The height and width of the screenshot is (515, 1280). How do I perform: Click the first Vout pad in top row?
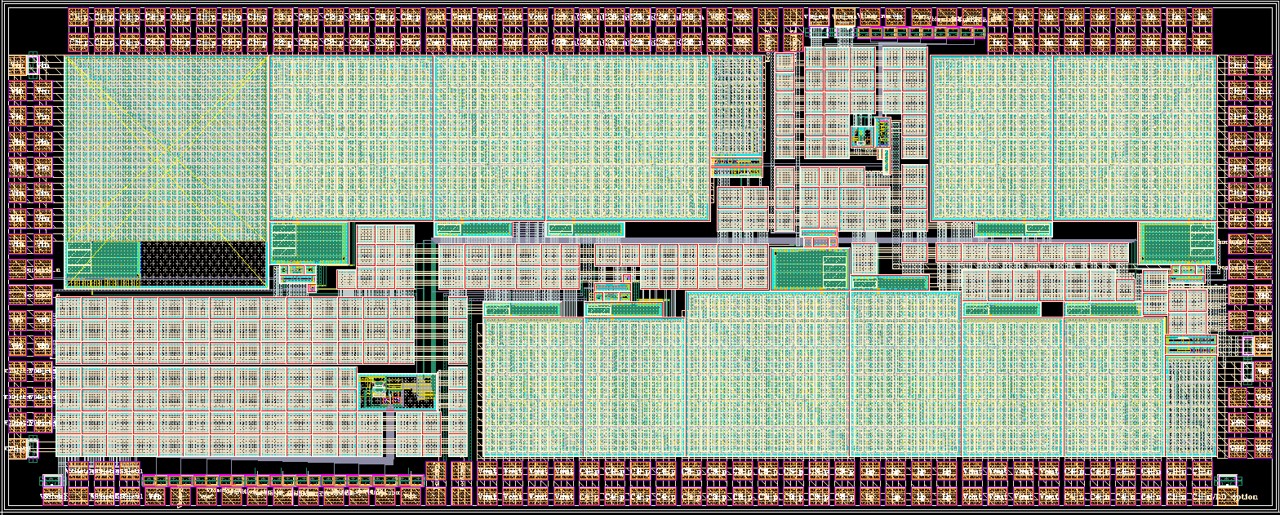click(437, 17)
